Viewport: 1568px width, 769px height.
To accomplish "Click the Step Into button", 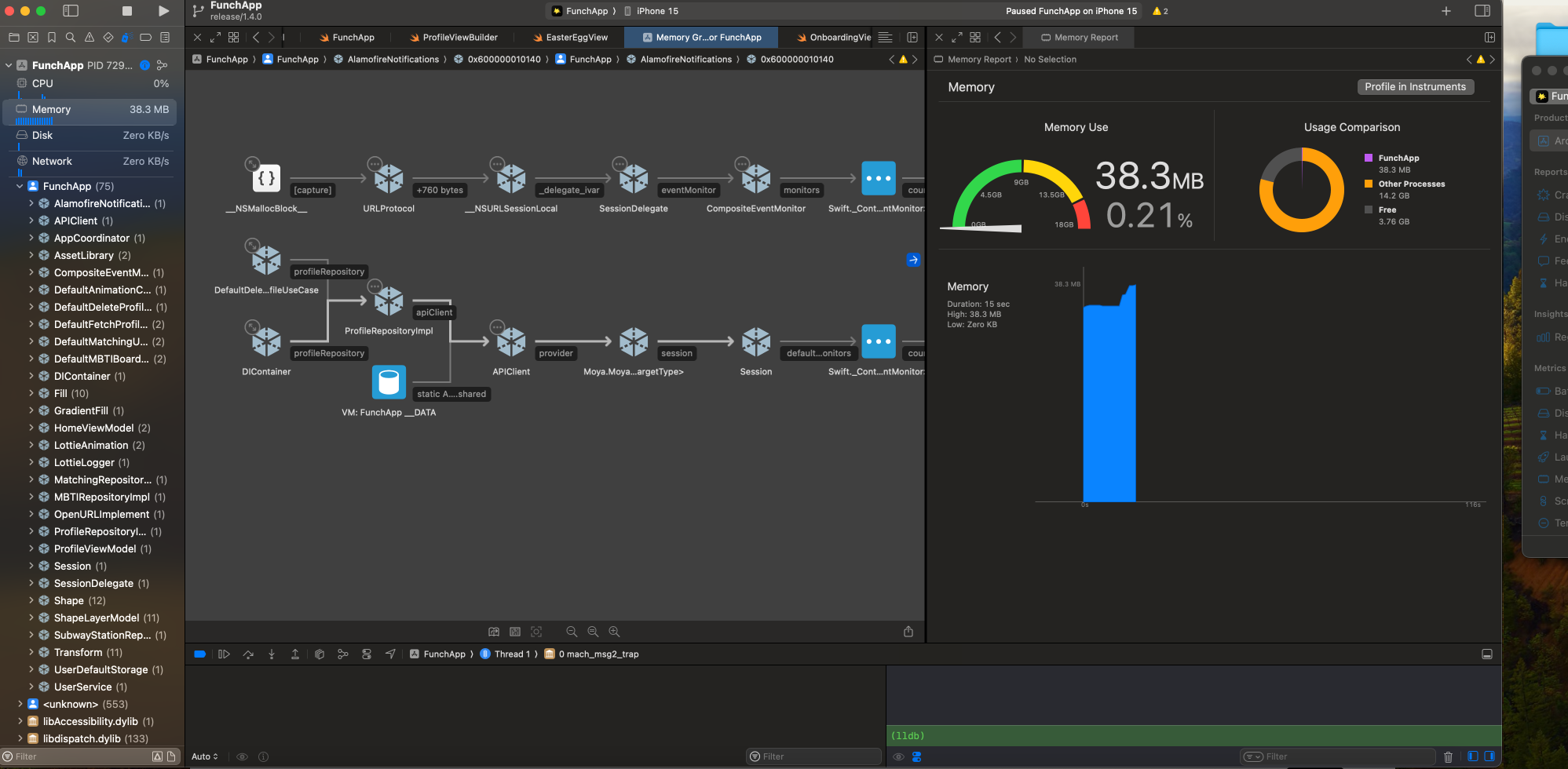I will click(x=272, y=654).
